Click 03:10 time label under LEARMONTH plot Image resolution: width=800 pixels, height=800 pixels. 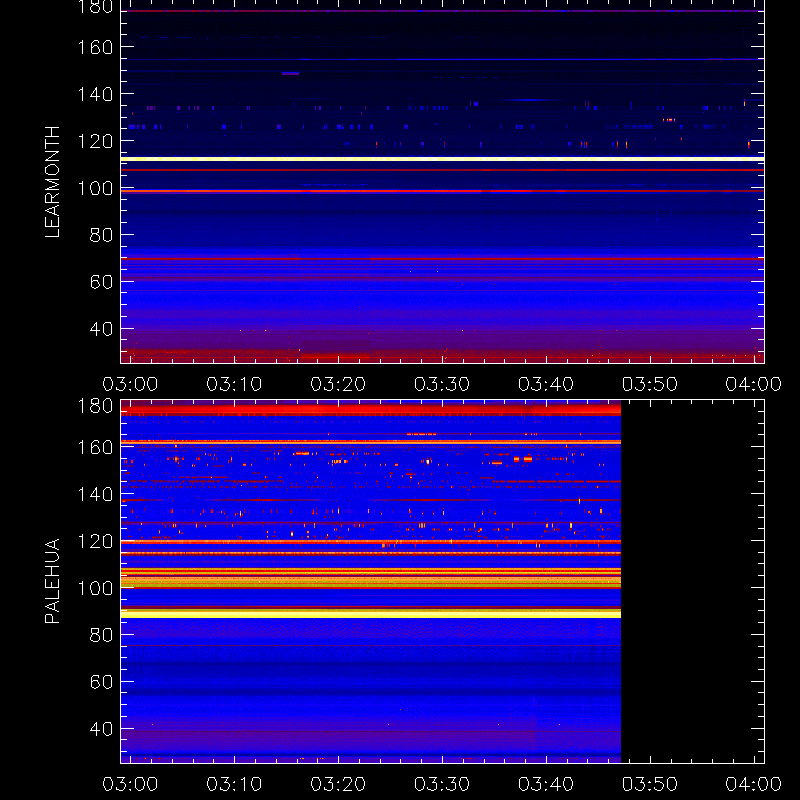point(234,384)
